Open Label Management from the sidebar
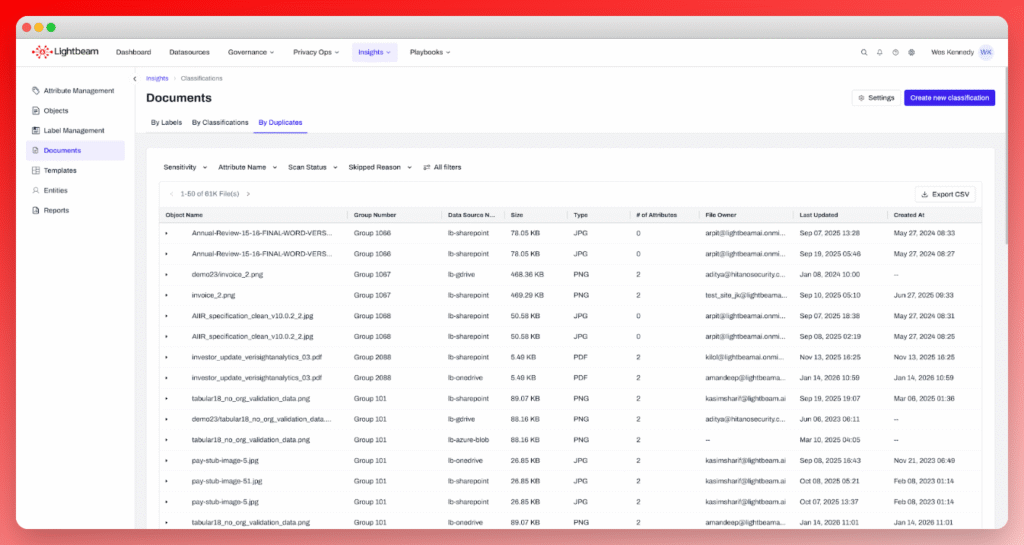This screenshot has width=1024, height=545. pos(73,131)
